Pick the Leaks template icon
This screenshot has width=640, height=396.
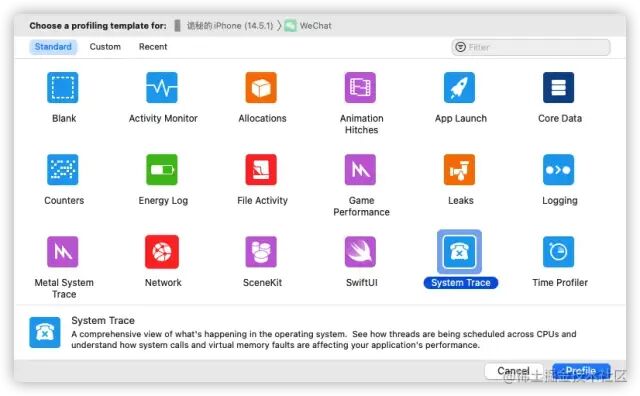pyautogui.click(x=459, y=169)
